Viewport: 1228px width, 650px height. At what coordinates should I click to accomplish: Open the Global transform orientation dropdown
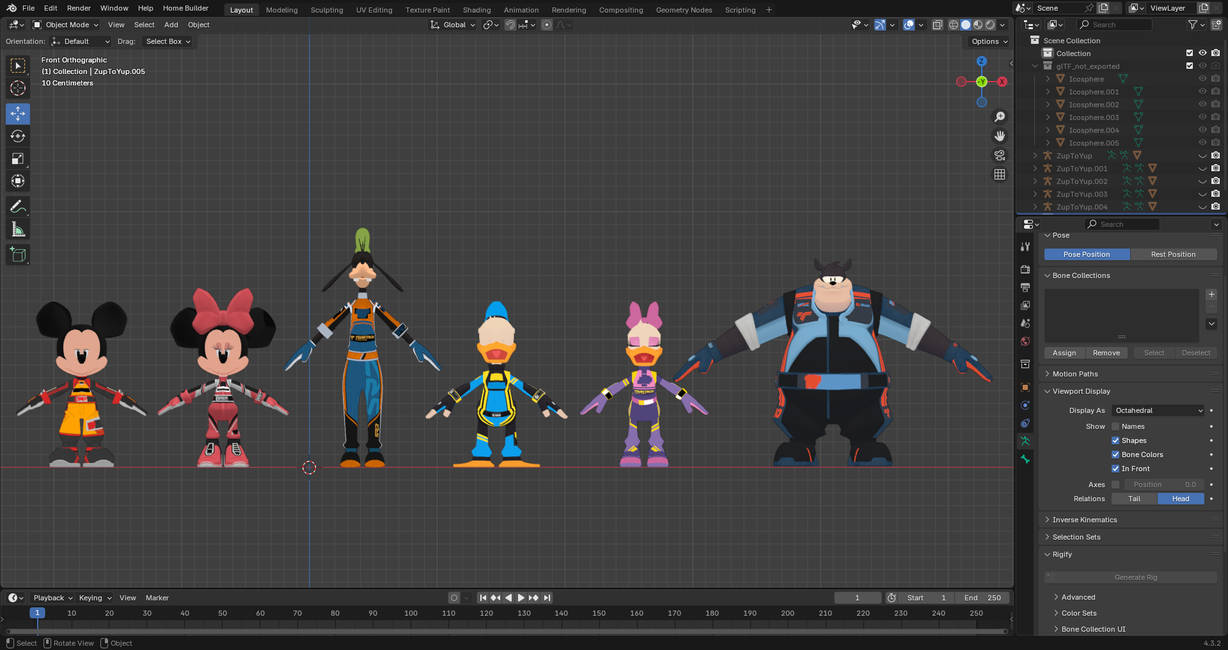454,24
